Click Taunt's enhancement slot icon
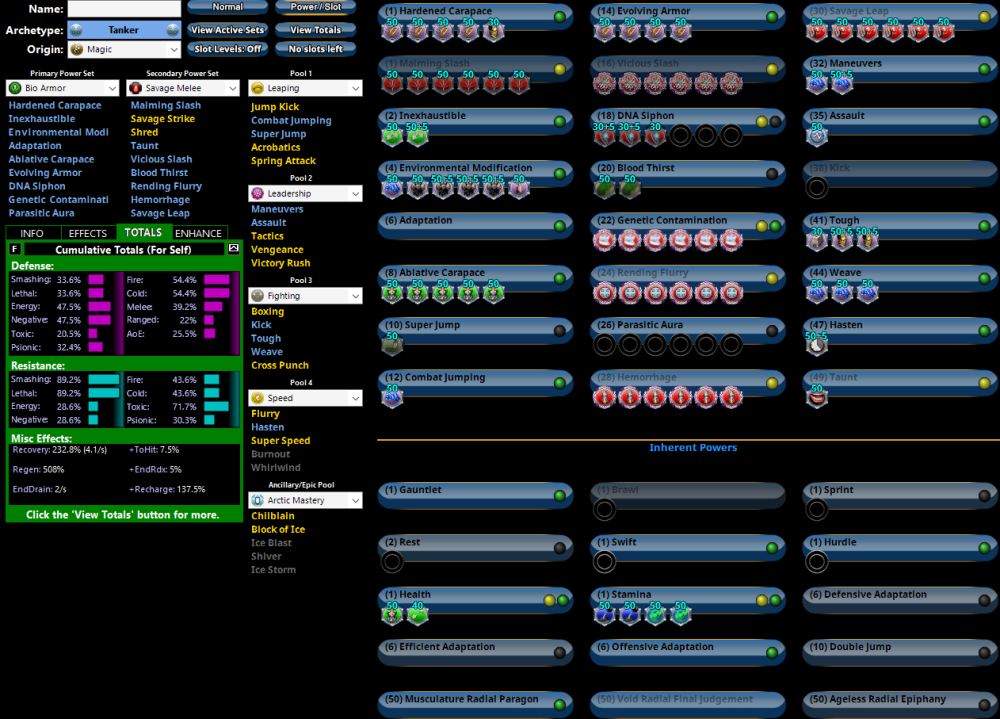Viewport: 1000px width, 719px height. [817, 397]
